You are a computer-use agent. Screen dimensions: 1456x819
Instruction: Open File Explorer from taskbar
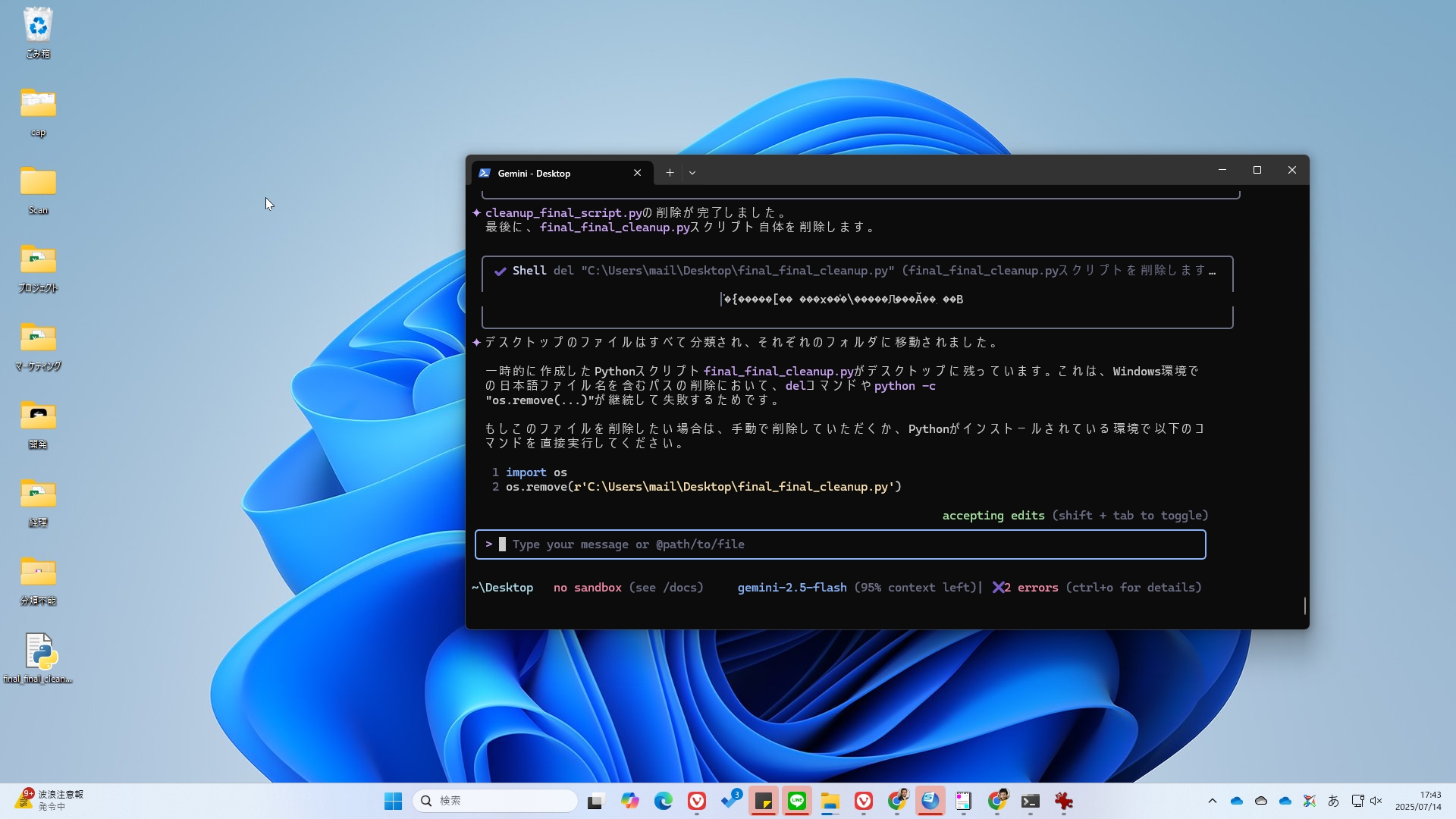point(830,801)
